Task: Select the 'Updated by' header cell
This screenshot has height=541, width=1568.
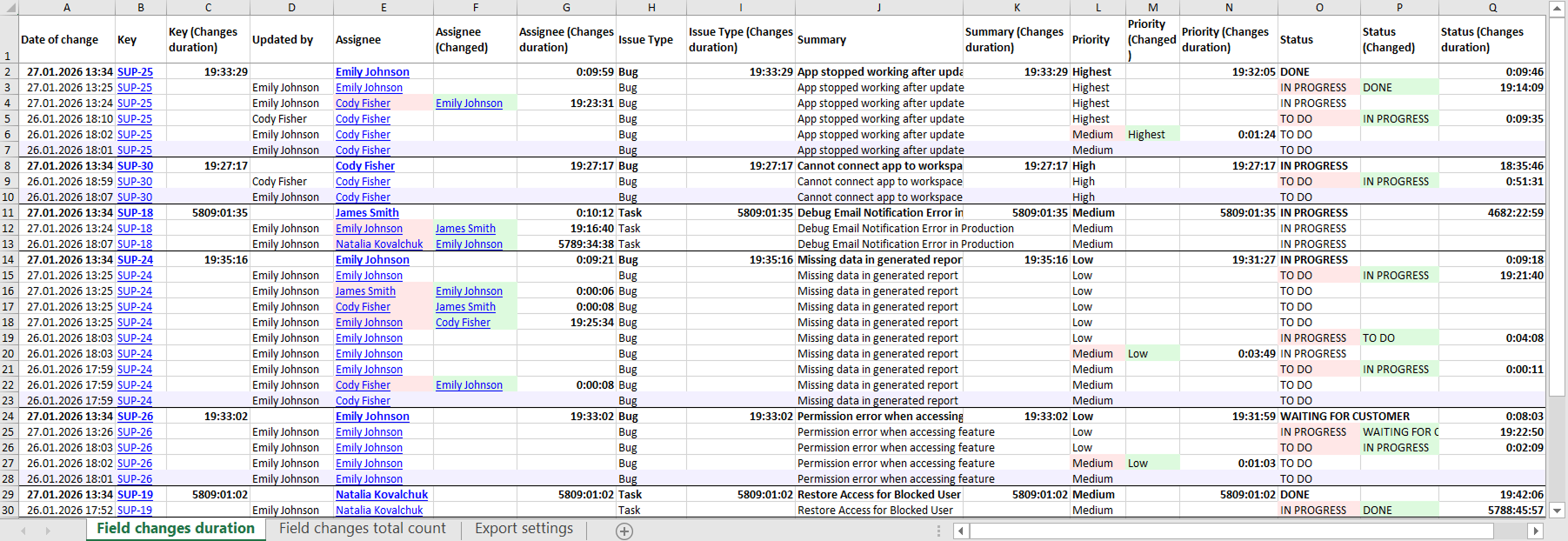Action: (x=291, y=40)
